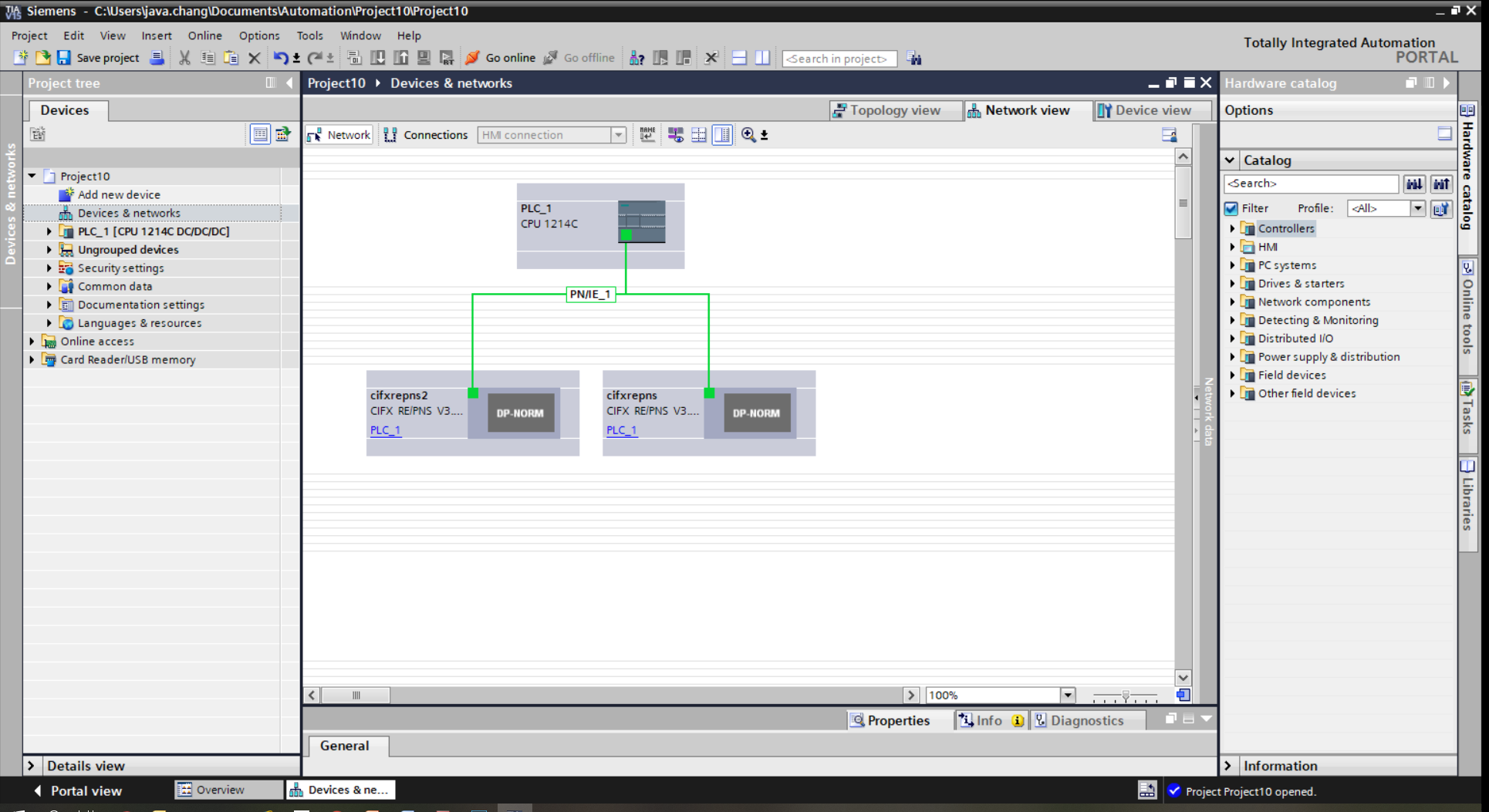1489x812 pixels.
Task: Click the Paste toolbar icon
Action: click(x=231, y=58)
